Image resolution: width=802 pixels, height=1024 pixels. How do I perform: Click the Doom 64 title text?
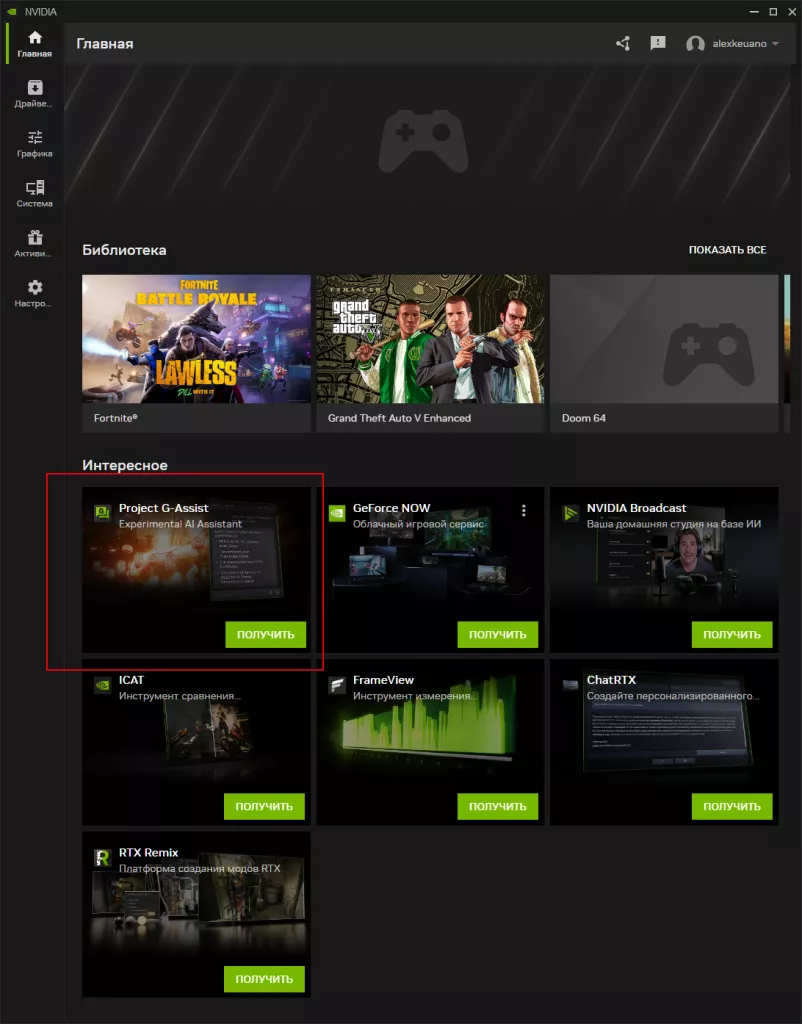tap(583, 418)
